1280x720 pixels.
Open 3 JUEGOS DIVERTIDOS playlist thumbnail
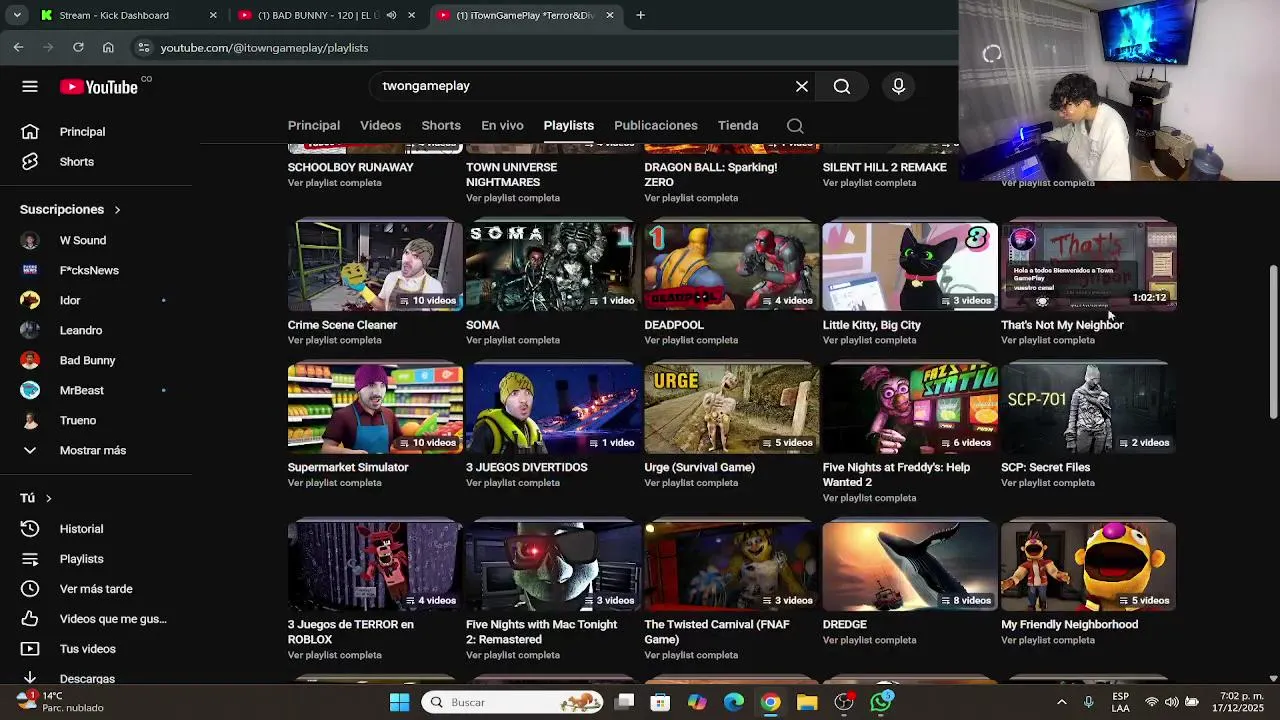[x=553, y=408]
